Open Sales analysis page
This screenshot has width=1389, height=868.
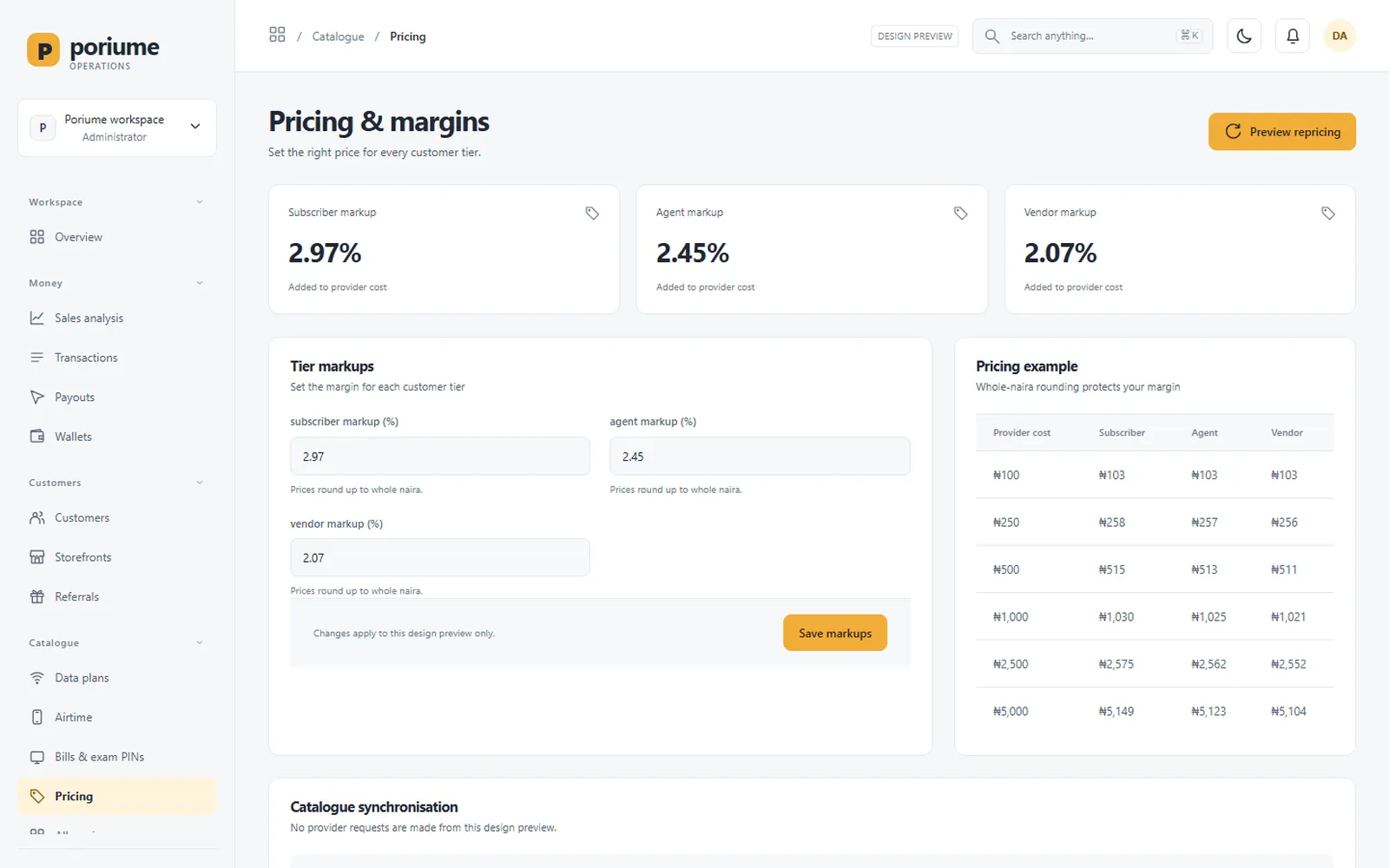117,318
